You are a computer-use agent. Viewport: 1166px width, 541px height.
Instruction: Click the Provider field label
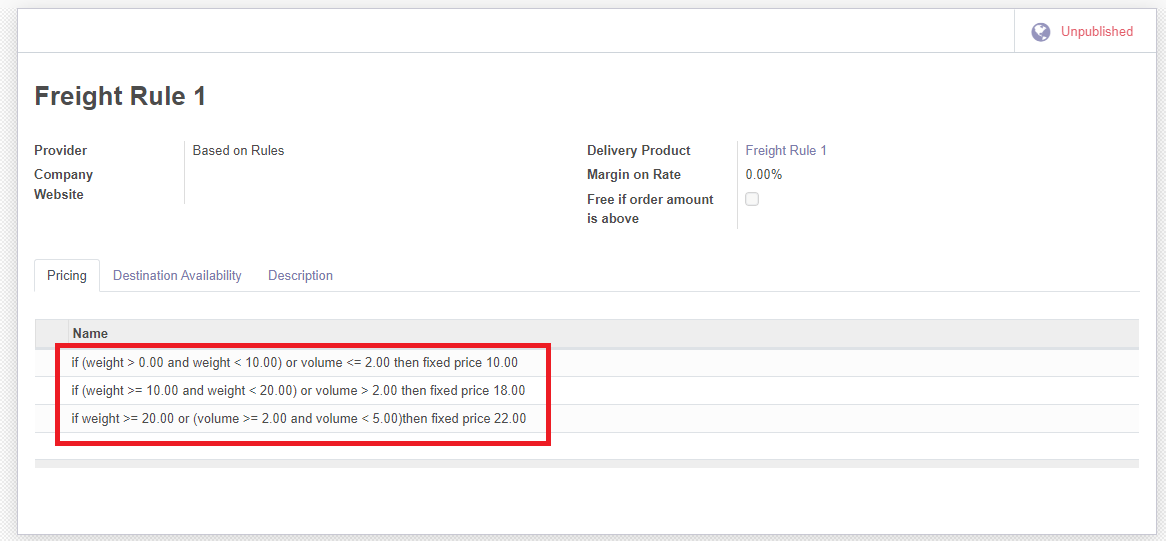(61, 150)
